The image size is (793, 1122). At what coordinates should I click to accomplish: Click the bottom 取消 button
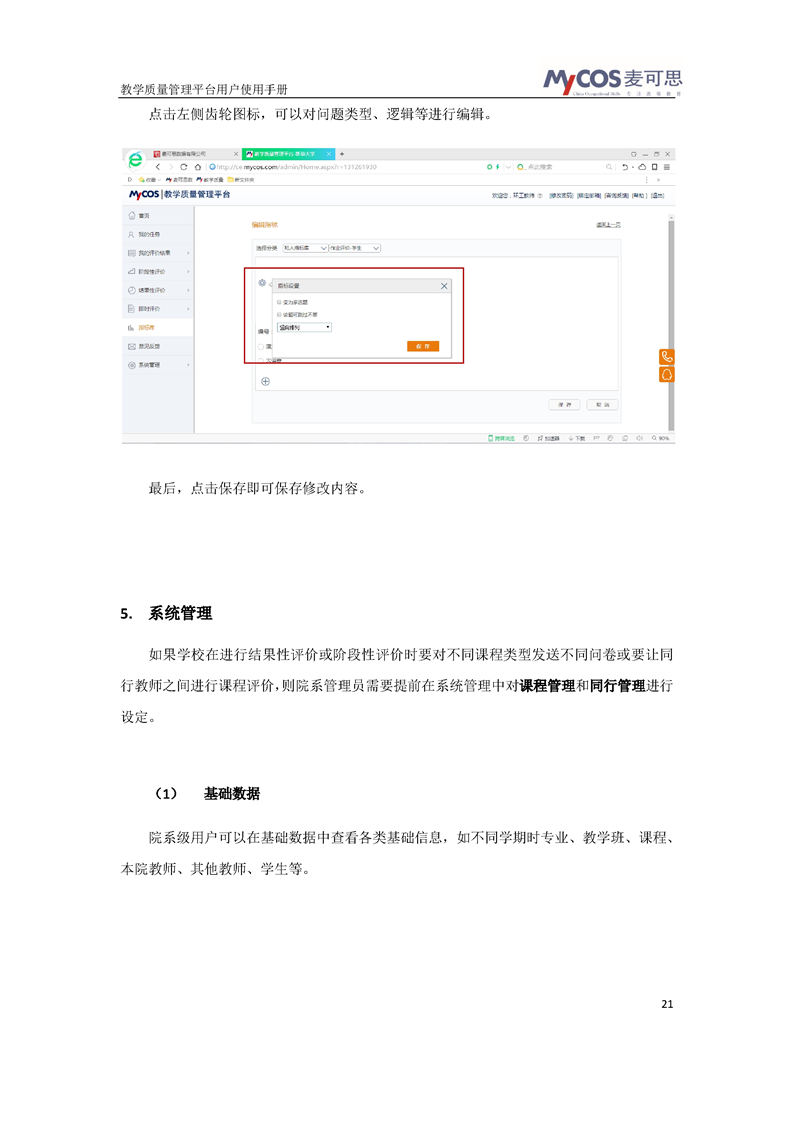coord(602,405)
